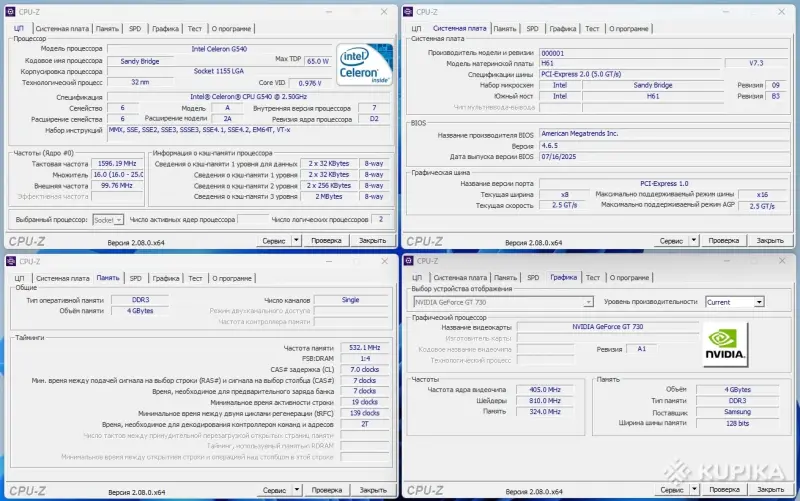Click the PCI-Express 2.0 (5.0 GT/s) bus field
The width and height of the screenshot is (800, 501).
(663, 74)
